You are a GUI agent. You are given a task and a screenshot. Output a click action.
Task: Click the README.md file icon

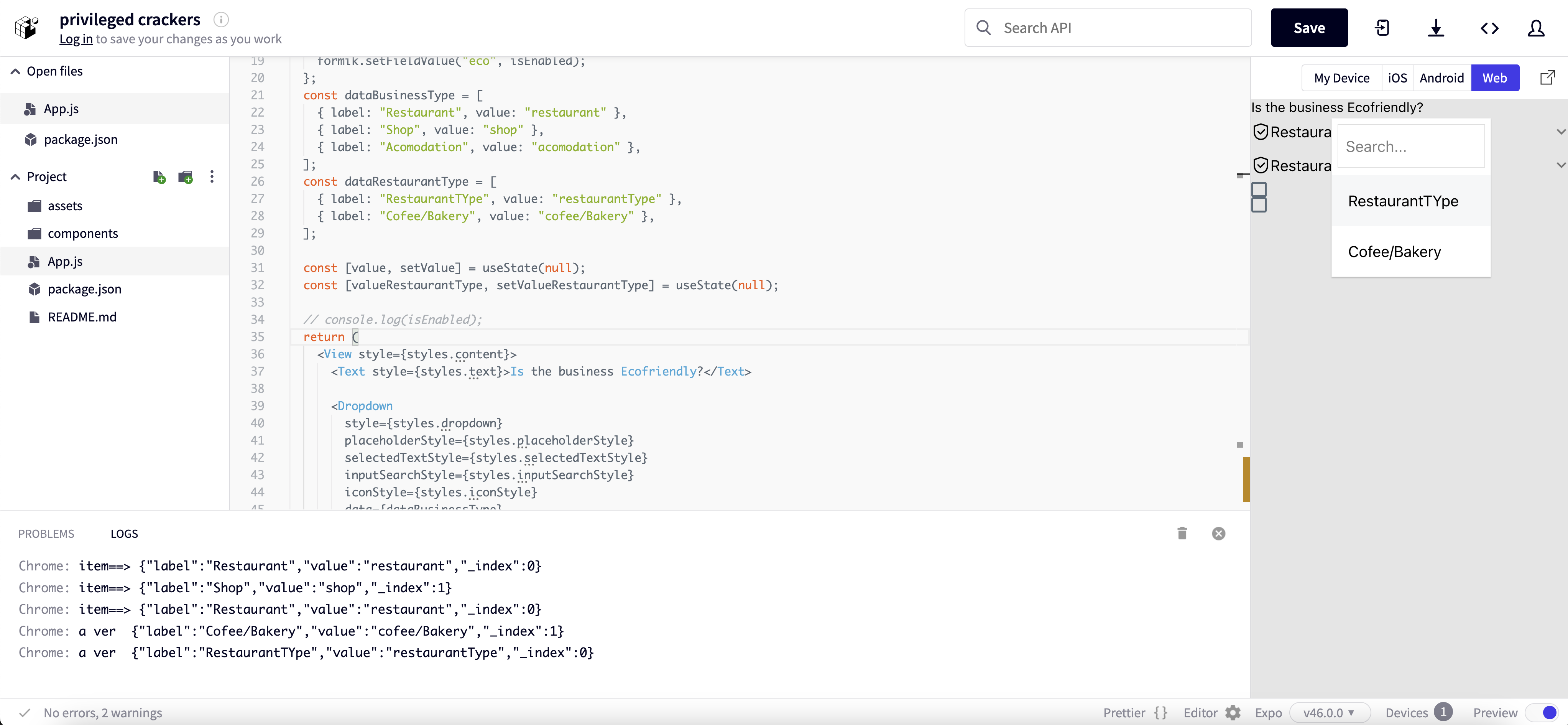pyautogui.click(x=34, y=317)
